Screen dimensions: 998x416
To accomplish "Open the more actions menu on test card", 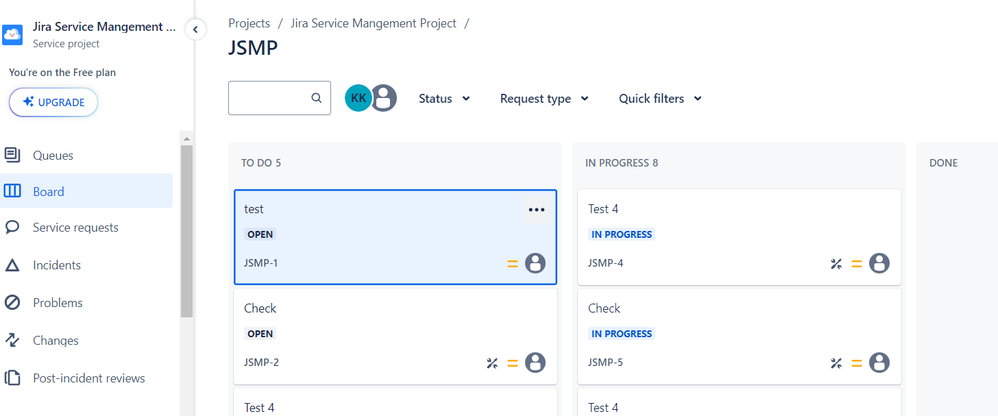I will click(x=537, y=210).
